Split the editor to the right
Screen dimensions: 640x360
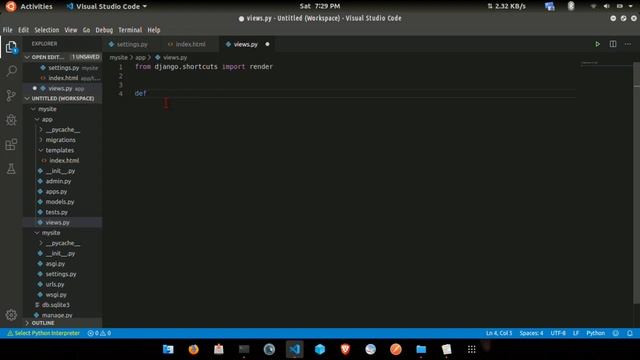613,44
